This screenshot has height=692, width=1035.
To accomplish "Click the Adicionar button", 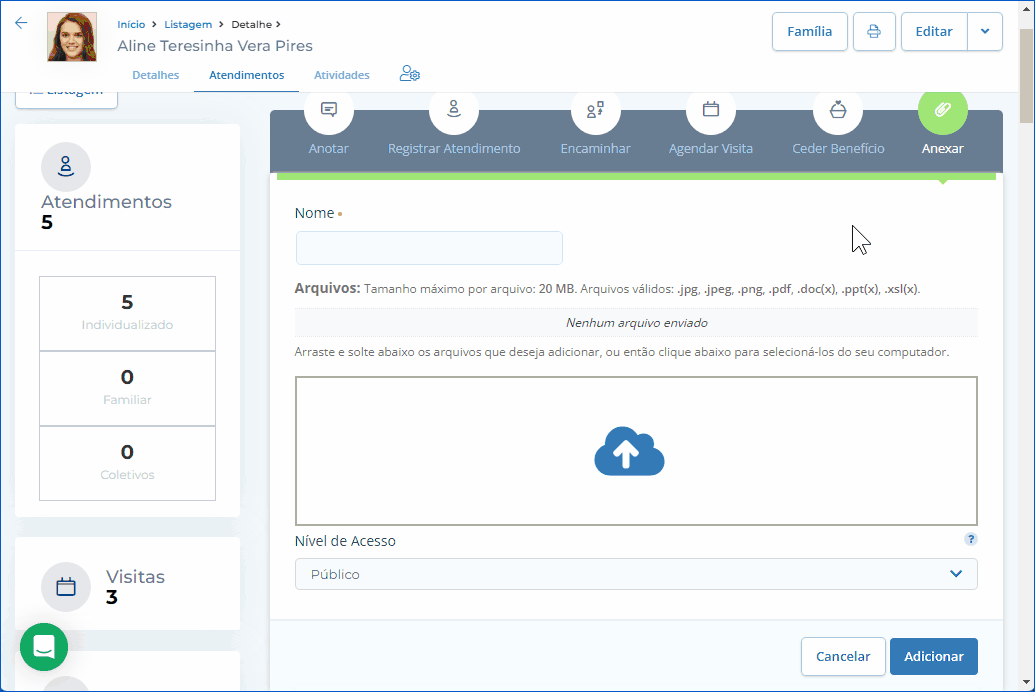I will point(933,656).
